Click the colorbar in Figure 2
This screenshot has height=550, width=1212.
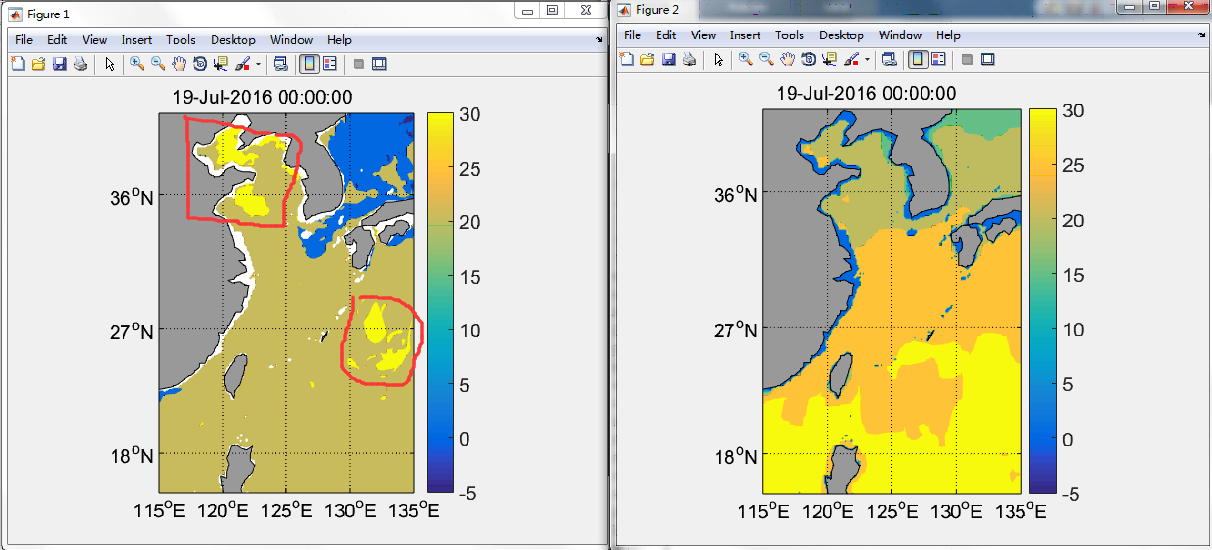pyautogui.click(x=1043, y=300)
